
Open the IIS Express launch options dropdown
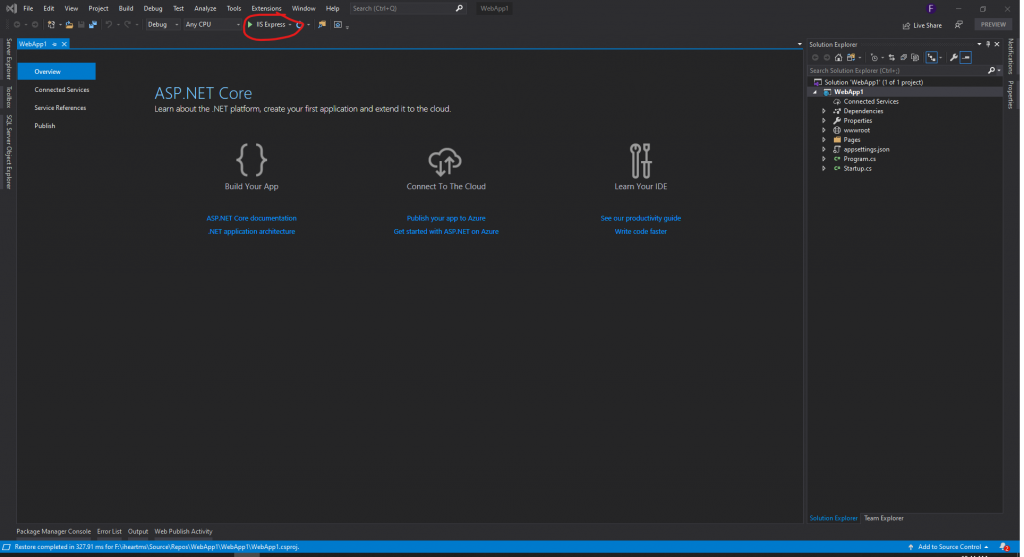pyautogui.click(x=291, y=25)
